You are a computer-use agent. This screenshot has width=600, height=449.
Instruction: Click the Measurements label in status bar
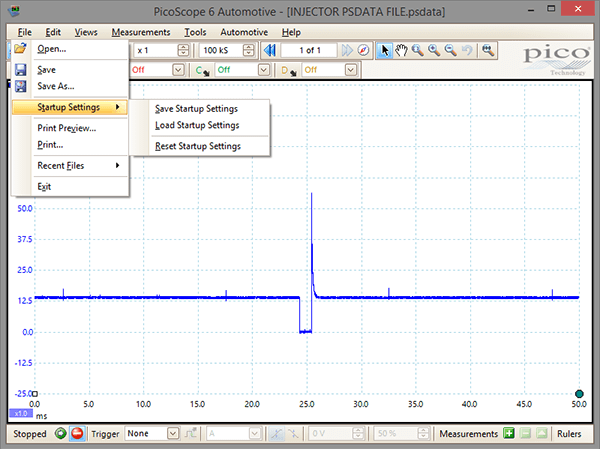click(x=468, y=434)
